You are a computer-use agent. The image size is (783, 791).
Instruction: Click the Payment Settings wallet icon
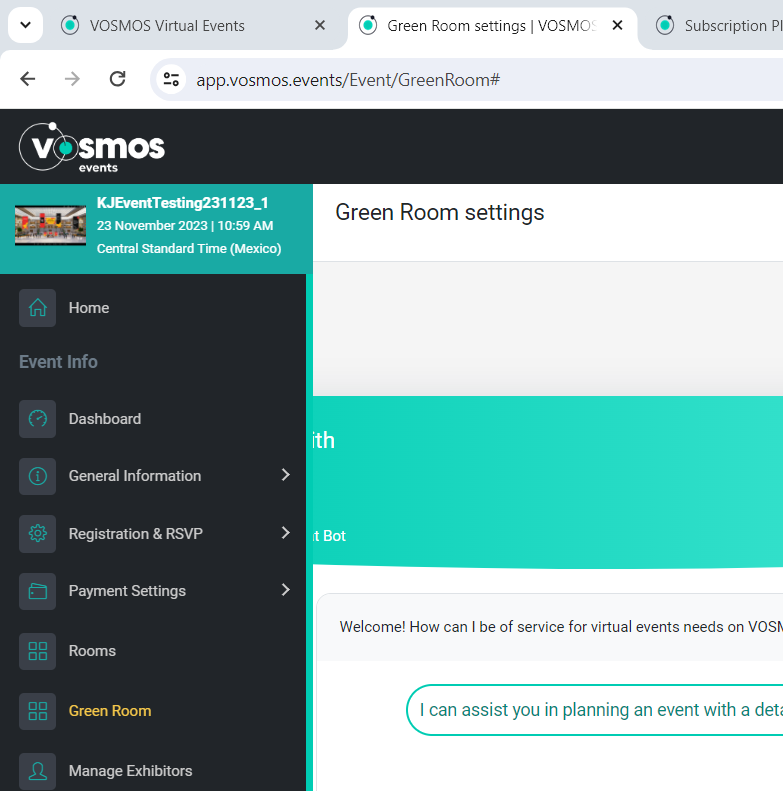(37, 591)
